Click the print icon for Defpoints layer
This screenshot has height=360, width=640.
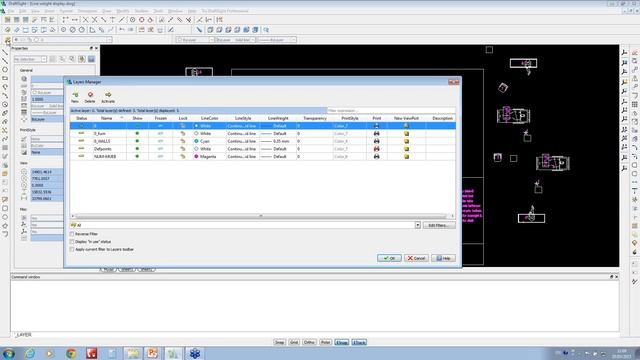[376, 149]
